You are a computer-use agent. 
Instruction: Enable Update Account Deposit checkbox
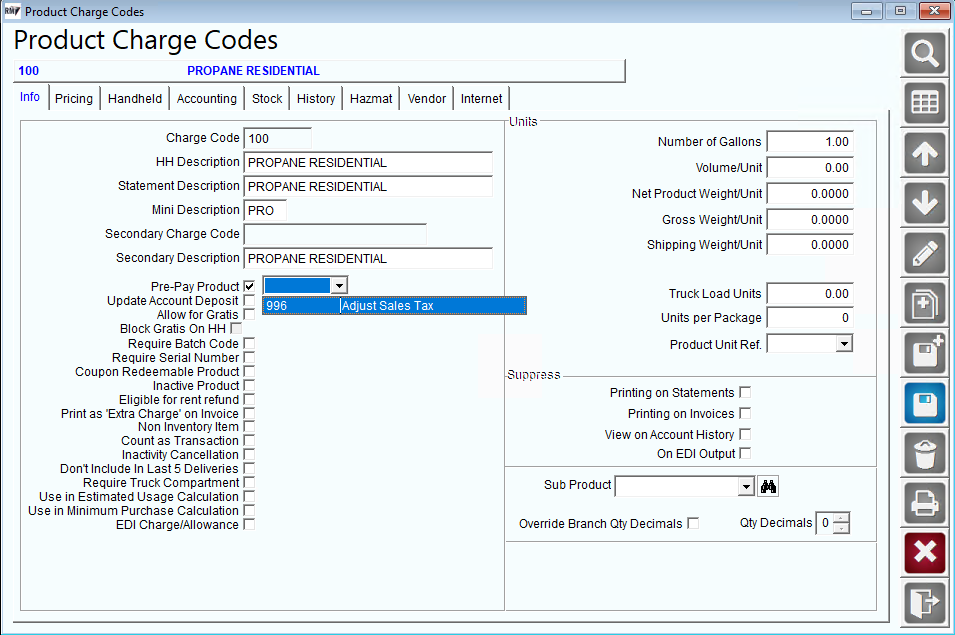point(249,300)
